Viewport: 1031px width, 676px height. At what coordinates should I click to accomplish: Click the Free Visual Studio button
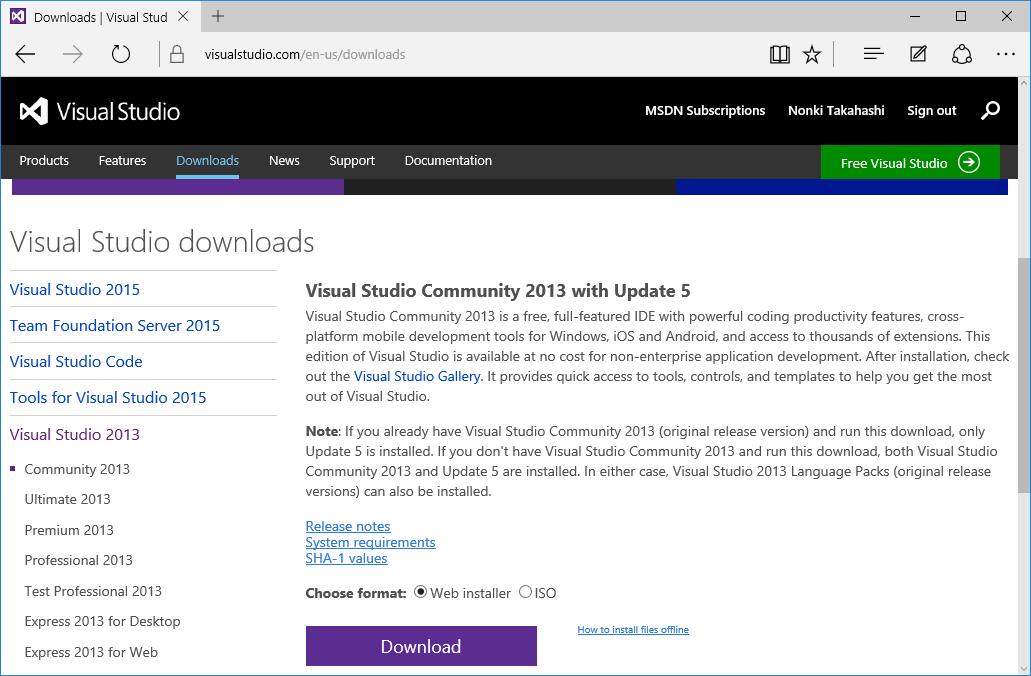pyautogui.click(x=910, y=162)
